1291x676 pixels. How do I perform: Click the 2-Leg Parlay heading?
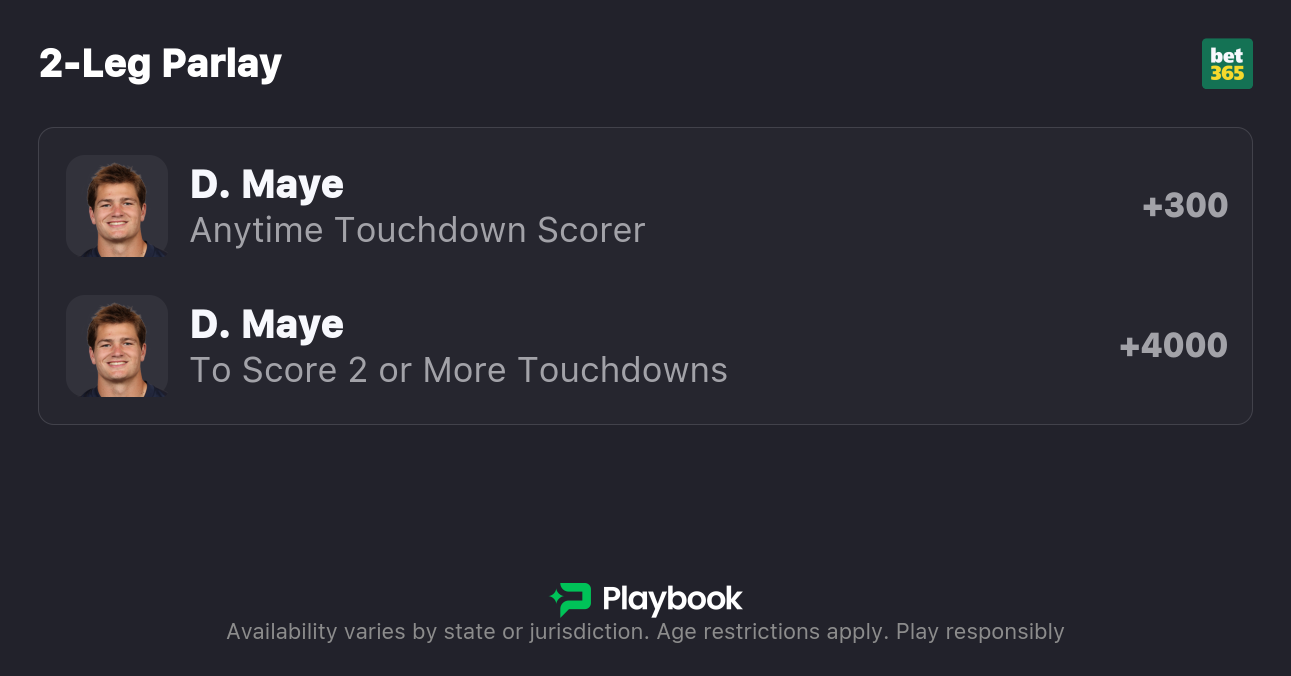pyautogui.click(x=160, y=64)
